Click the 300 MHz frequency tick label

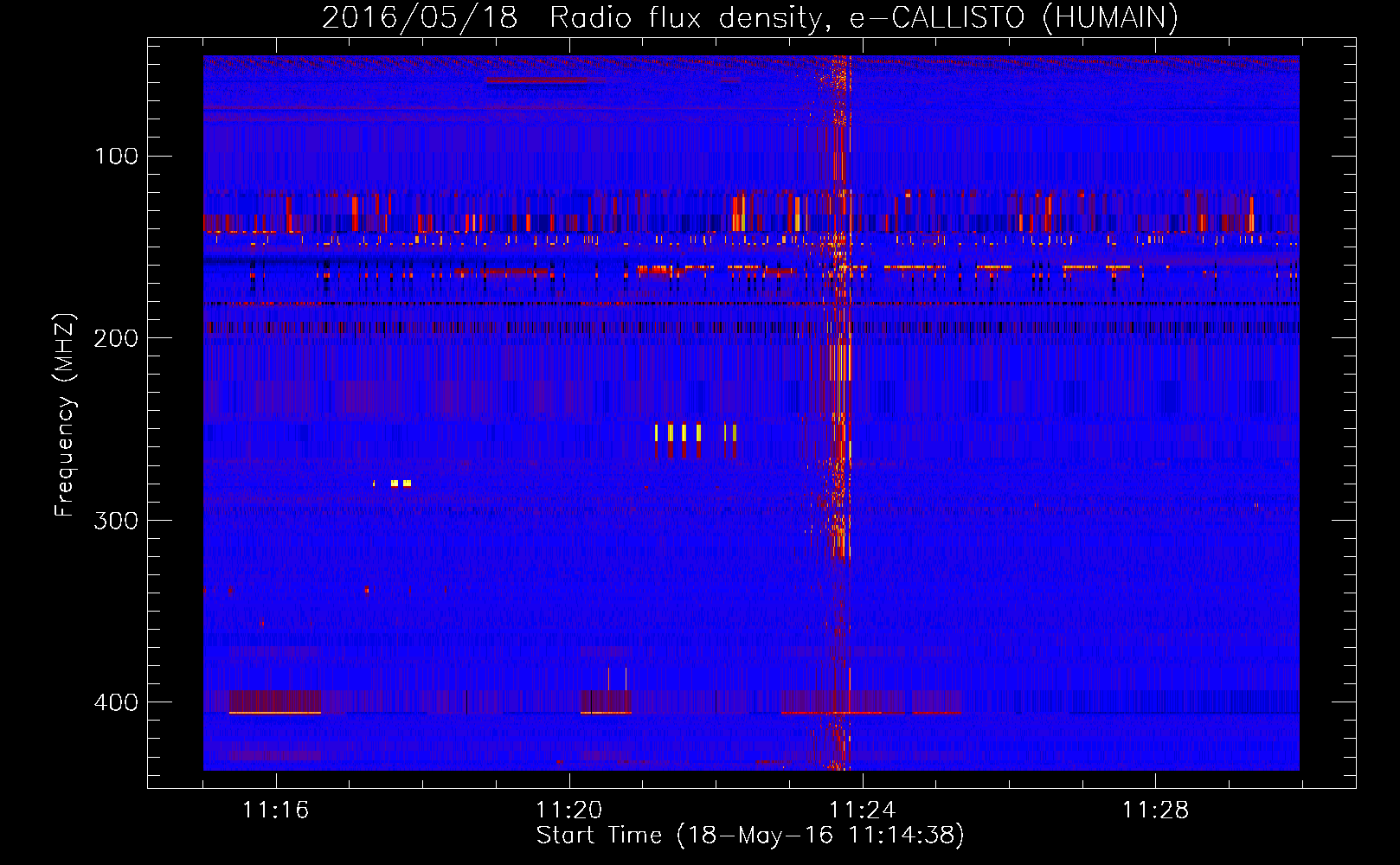pos(117,520)
